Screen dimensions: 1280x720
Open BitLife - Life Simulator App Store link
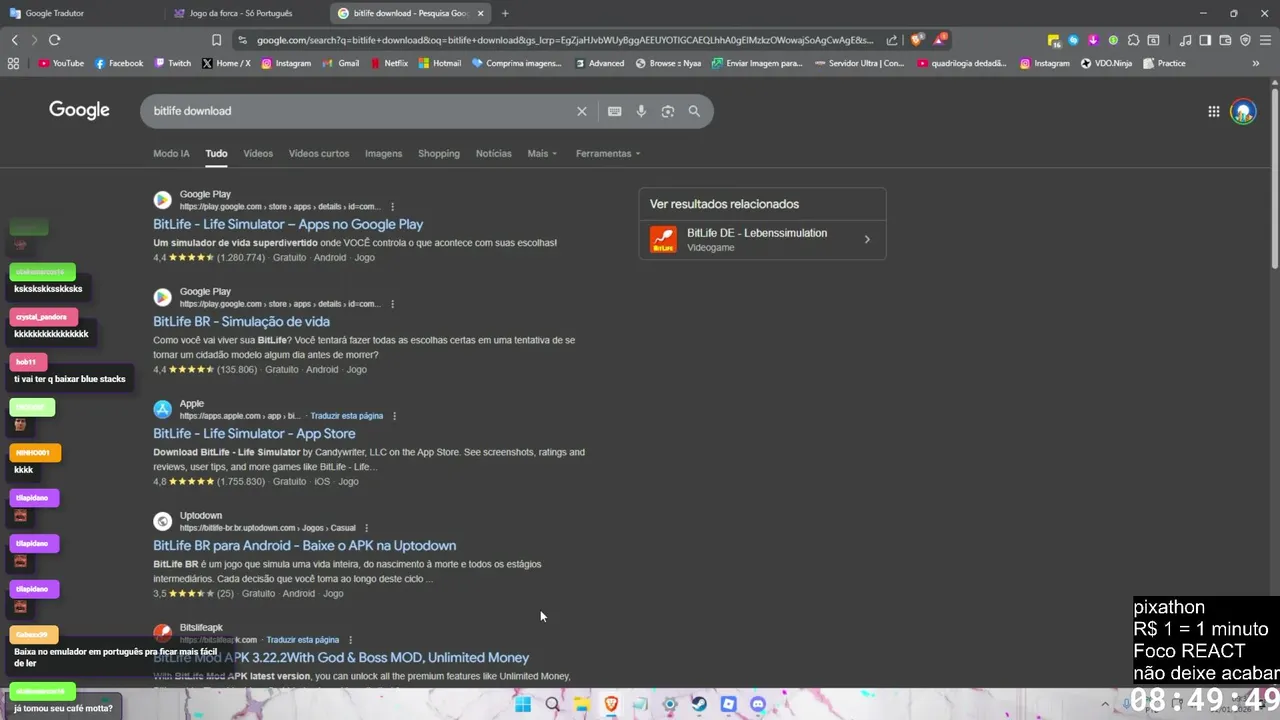click(x=254, y=433)
